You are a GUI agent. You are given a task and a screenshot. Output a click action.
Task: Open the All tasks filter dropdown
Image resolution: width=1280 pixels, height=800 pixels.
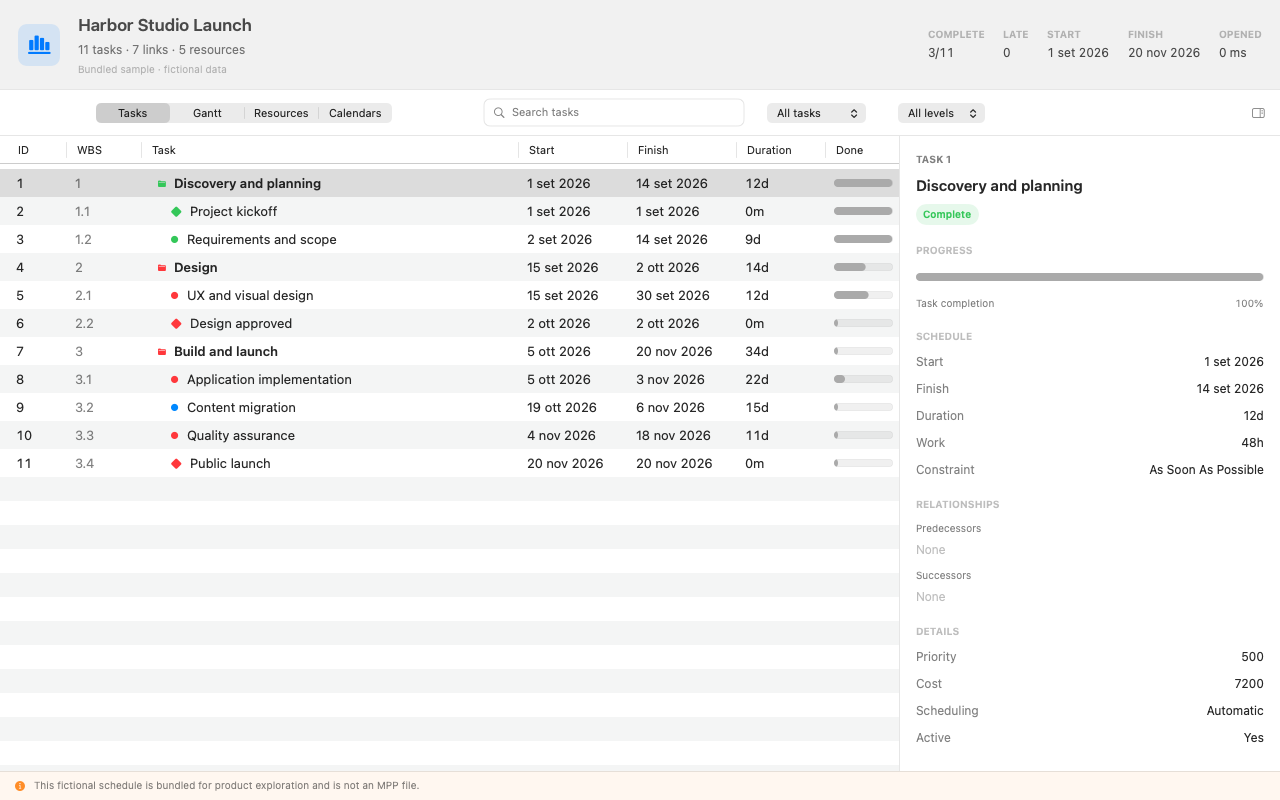coord(816,113)
